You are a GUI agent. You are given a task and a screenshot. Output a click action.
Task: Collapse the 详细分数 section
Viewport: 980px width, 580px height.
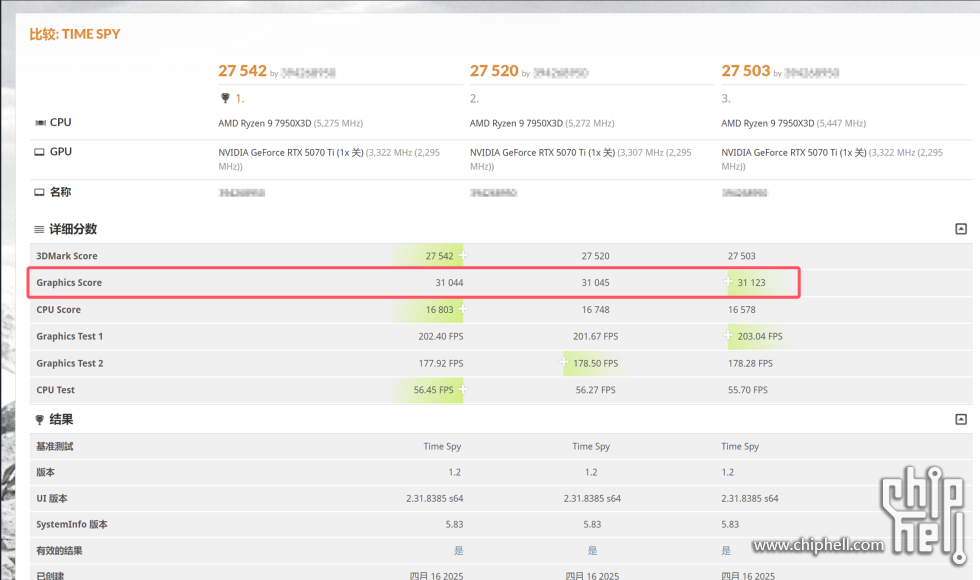[961, 229]
